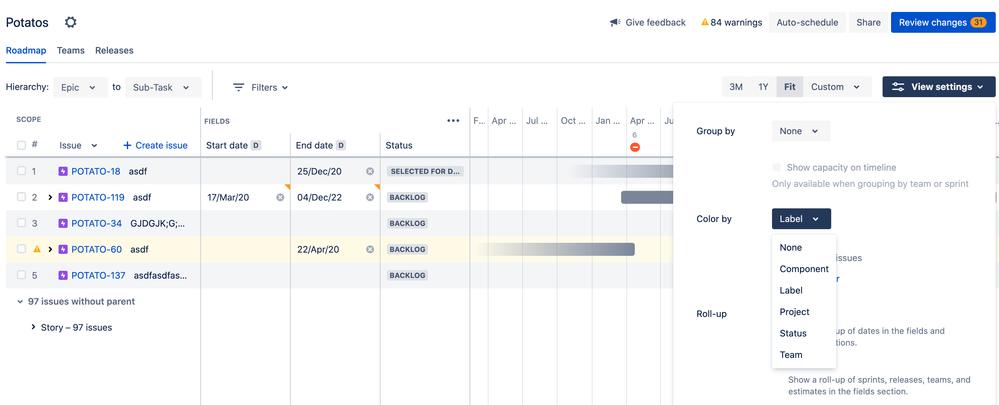Click the plus icon of Create issue
This screenshot has height=405, width=999.
(x=127, y=145)
